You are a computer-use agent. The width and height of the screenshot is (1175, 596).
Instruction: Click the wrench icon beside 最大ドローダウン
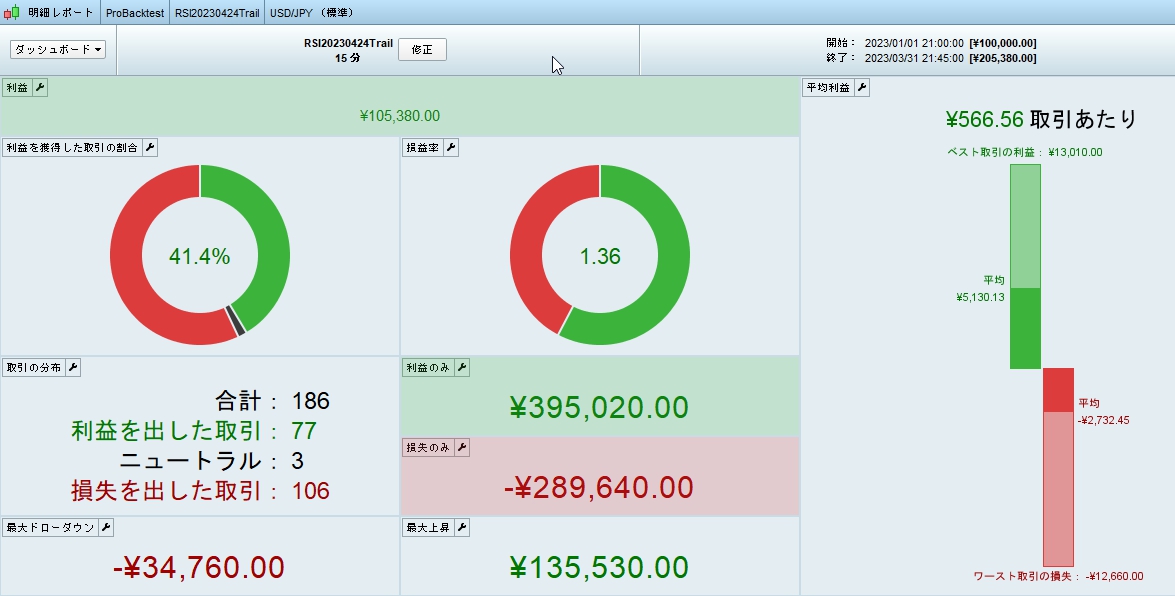point(106,528)
